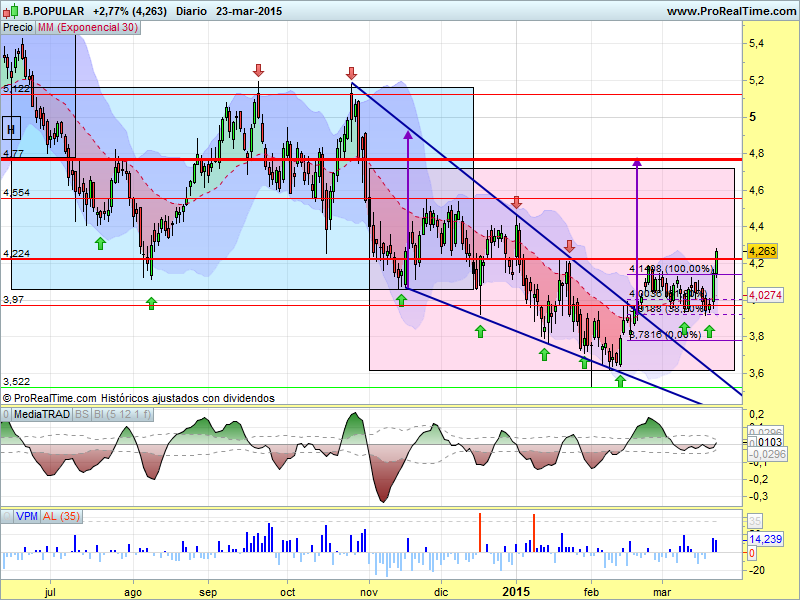Click the H marker box on chart
Viewport: 800px width, 600px height.
[11, 129]
